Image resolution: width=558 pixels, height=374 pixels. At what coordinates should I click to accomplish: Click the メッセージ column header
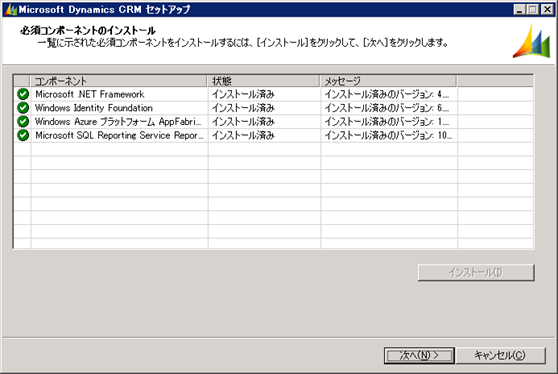tap(388, 81)
